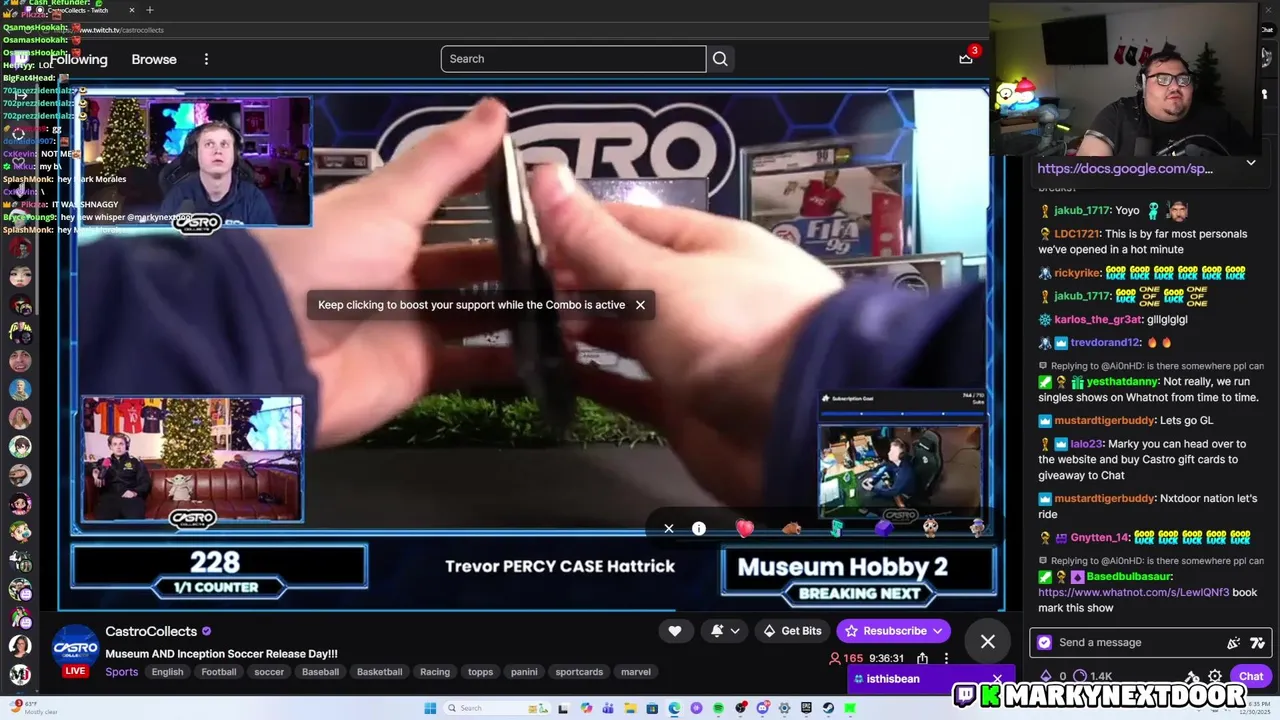Select the Racing tag

(435, 672)
